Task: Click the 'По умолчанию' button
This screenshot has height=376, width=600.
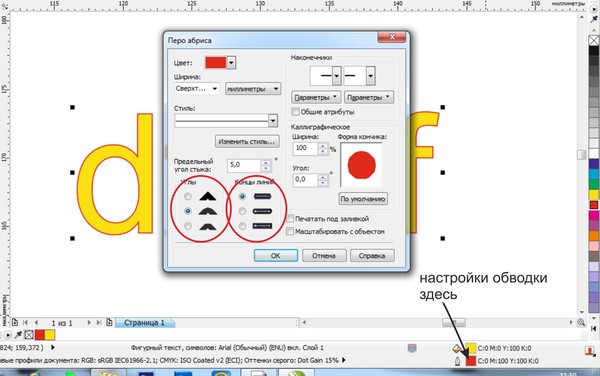Action: pyautogui.click(x=363, y=199)
